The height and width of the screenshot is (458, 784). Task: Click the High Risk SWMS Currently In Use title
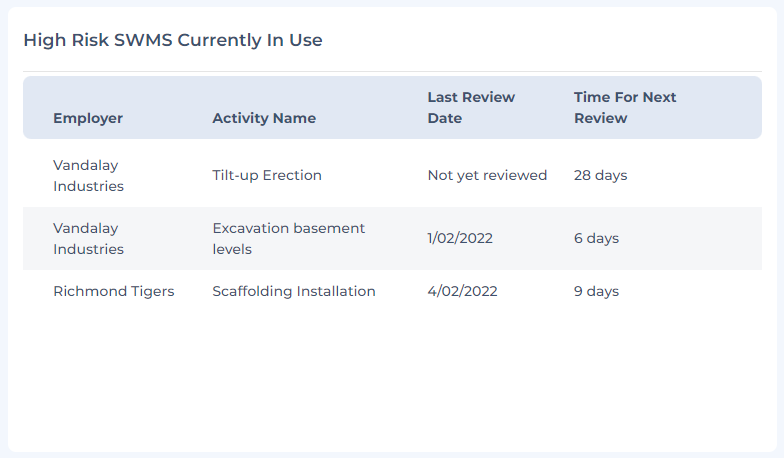click(x=173, y=40)
